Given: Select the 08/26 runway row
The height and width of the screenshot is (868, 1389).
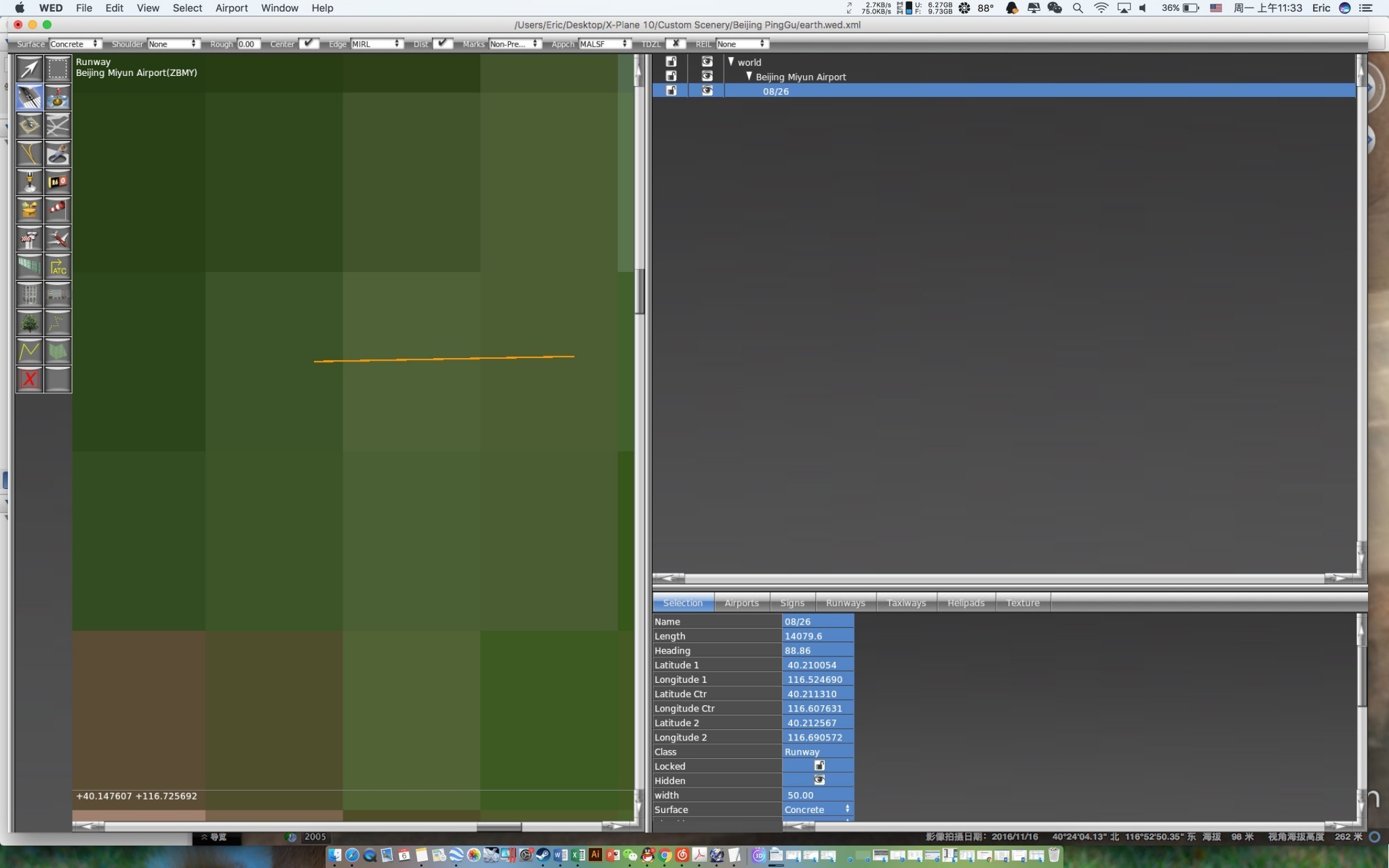Looking at the screenshot, I should point(1004,91).
